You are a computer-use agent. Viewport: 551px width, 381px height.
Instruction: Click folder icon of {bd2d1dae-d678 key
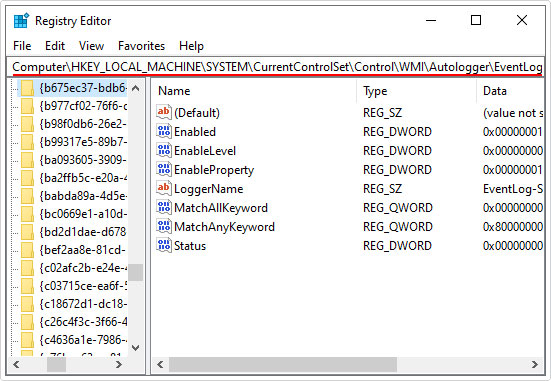(x=27, y=232)
